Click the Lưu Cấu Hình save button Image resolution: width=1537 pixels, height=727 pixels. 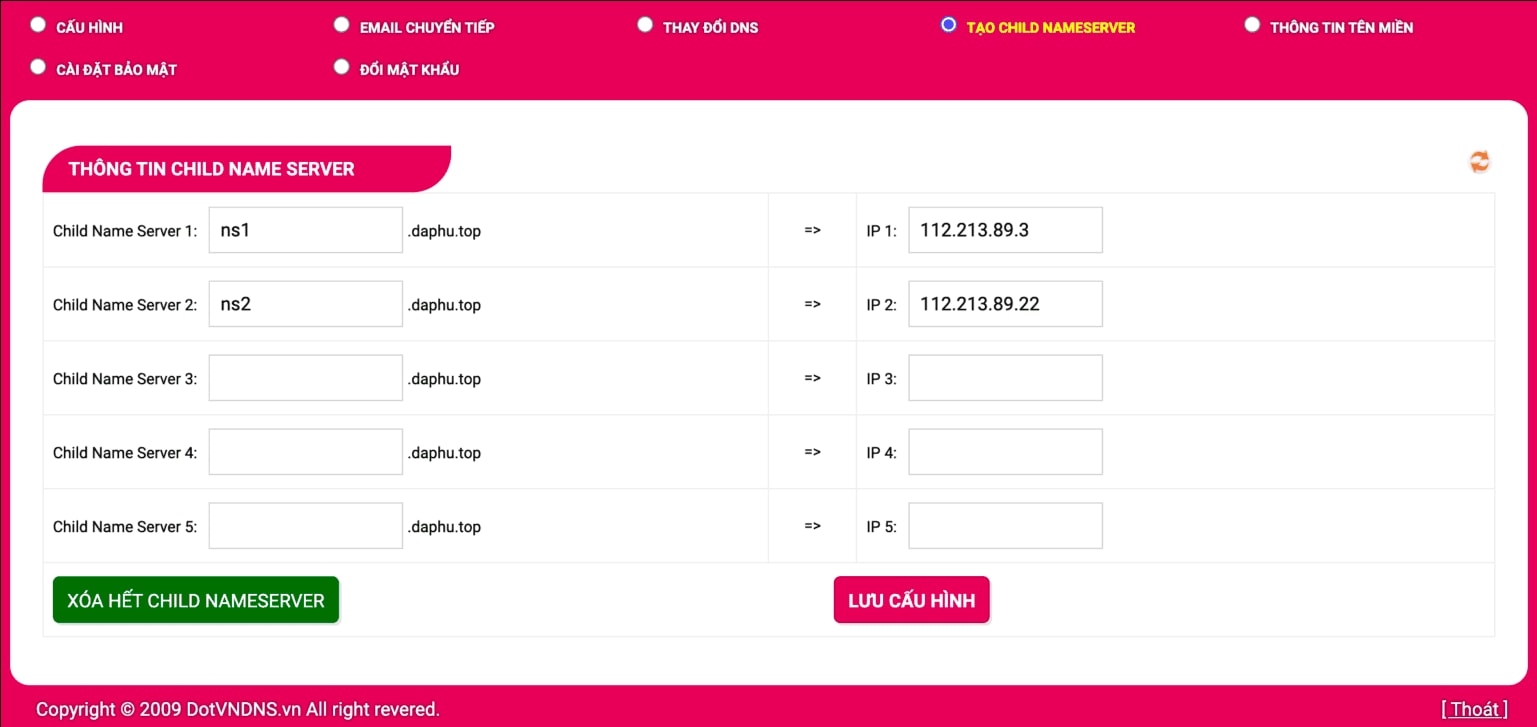tap(911, 600)
